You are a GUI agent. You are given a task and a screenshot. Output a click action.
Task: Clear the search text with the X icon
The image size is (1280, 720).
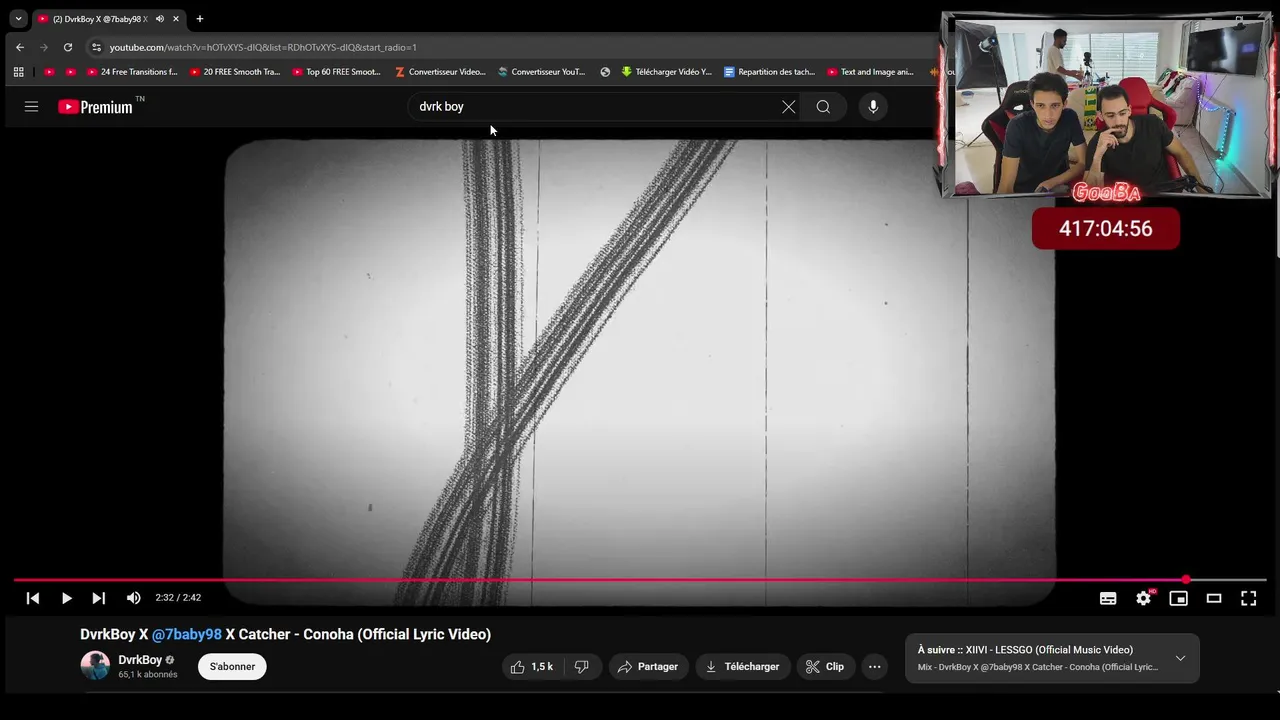(x=788, y=107)
